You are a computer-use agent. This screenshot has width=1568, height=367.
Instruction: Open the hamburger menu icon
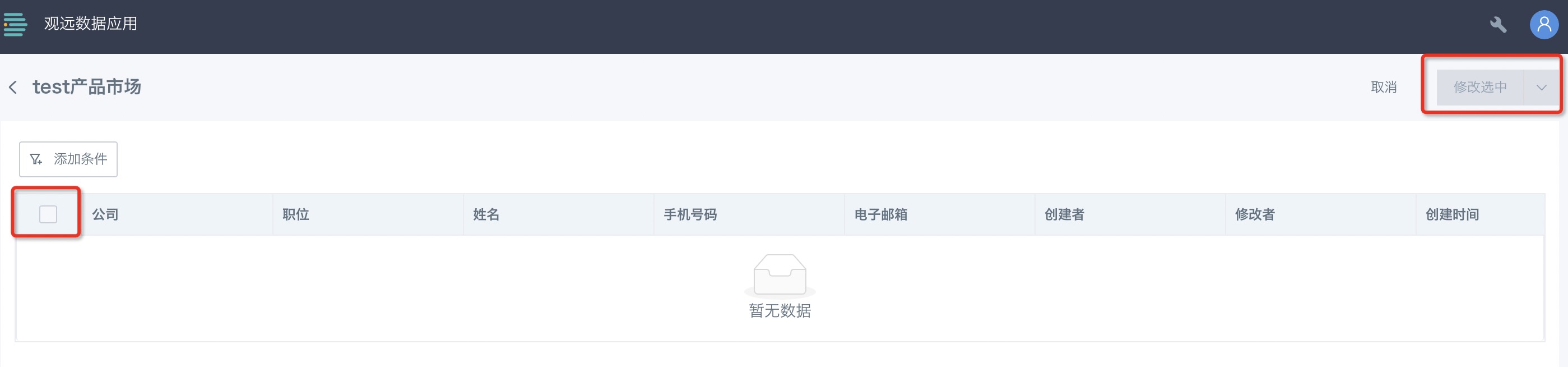click(x=15, y=24)
